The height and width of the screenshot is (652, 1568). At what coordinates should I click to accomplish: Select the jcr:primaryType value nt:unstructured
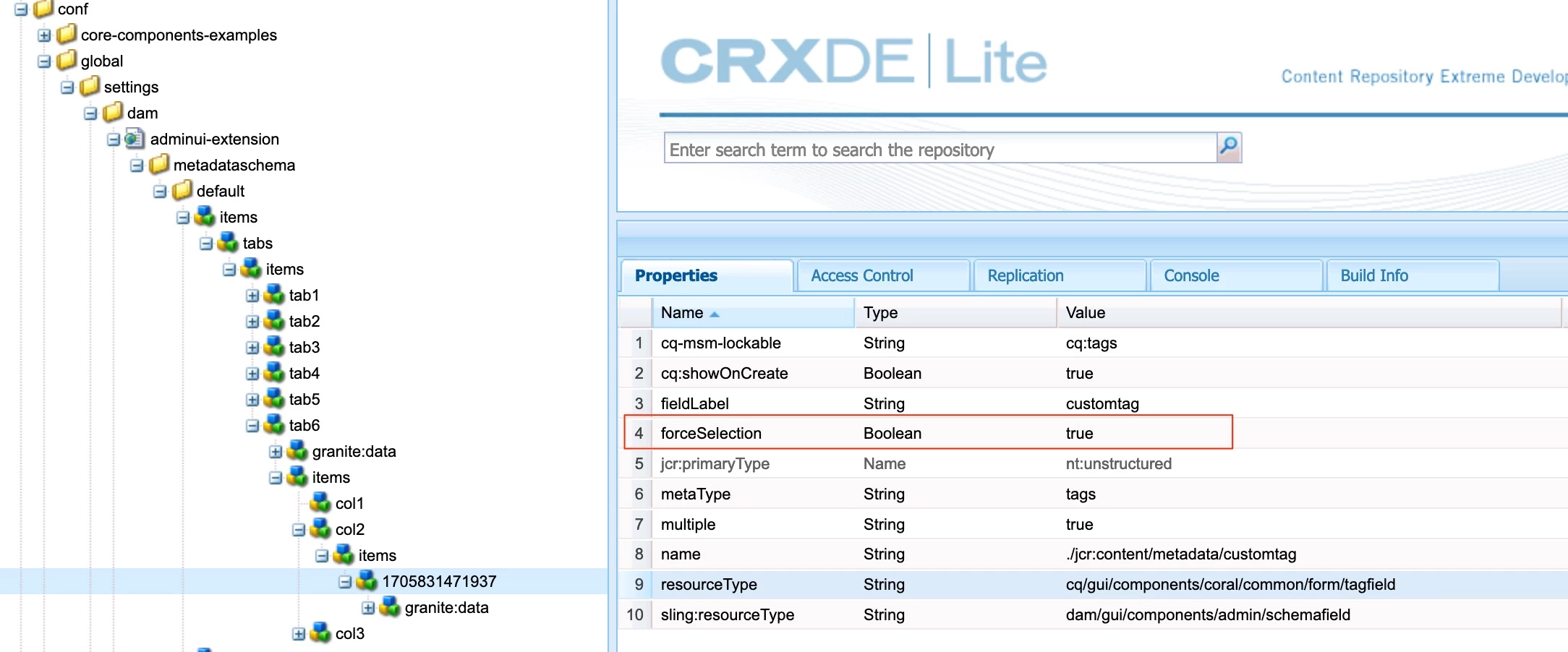coord(1119,463)
